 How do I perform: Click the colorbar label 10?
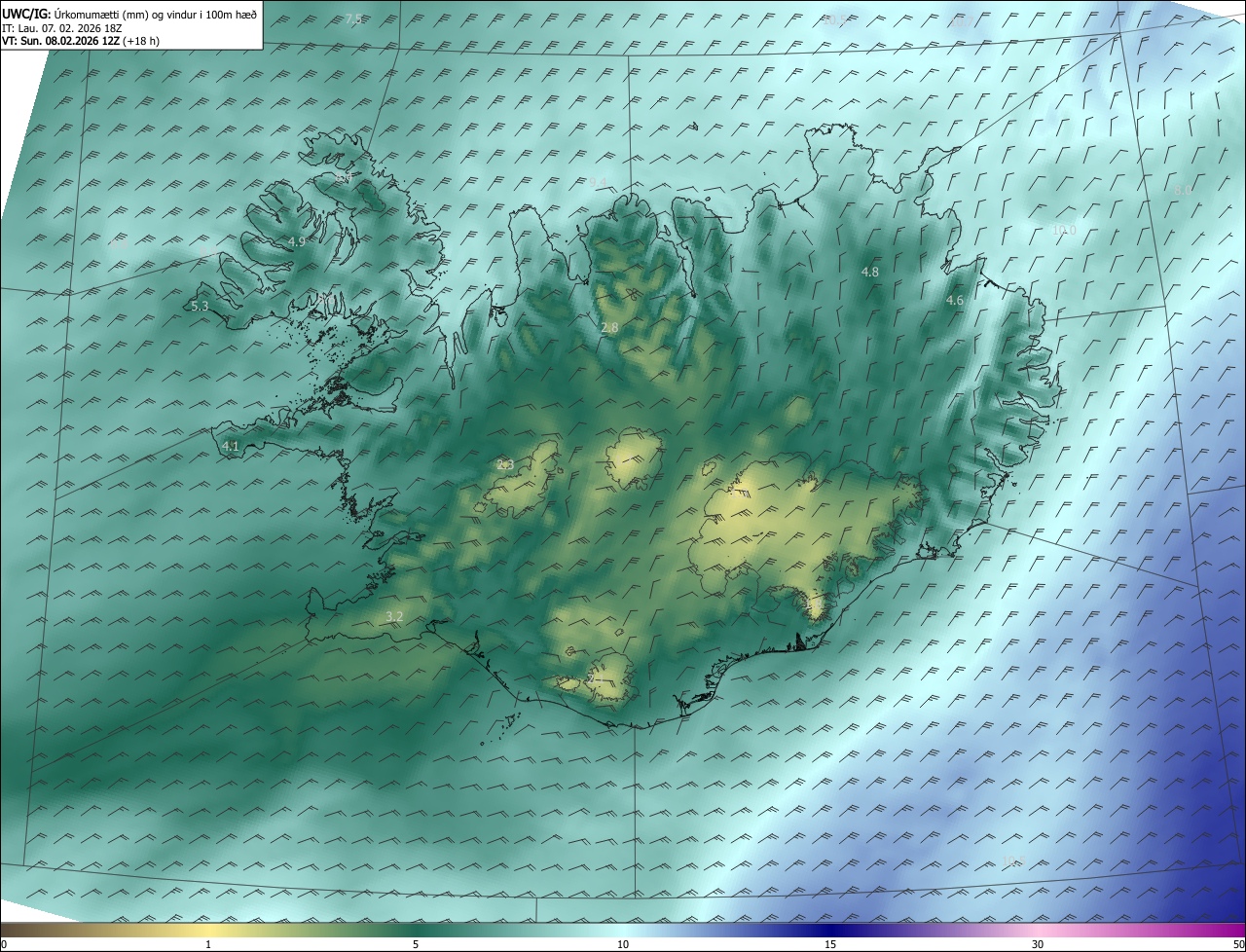(x=623, y=944)
